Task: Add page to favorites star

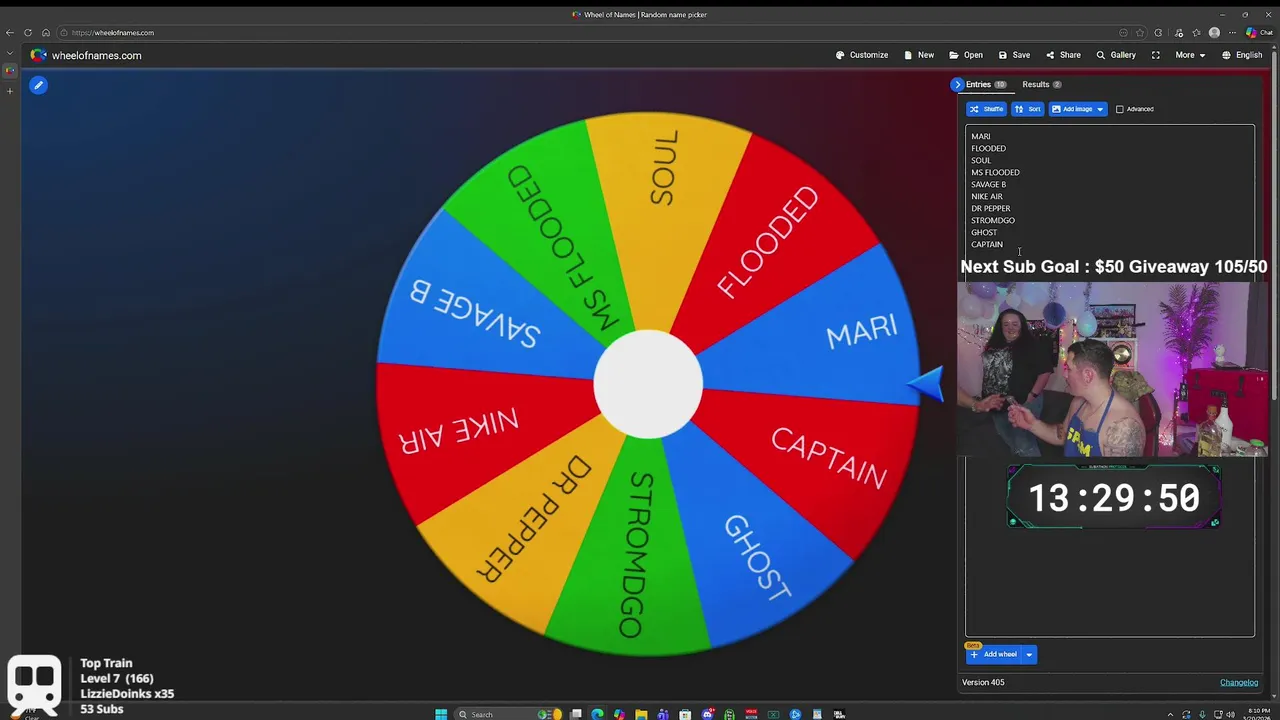Action: [x=1140, y=33]
